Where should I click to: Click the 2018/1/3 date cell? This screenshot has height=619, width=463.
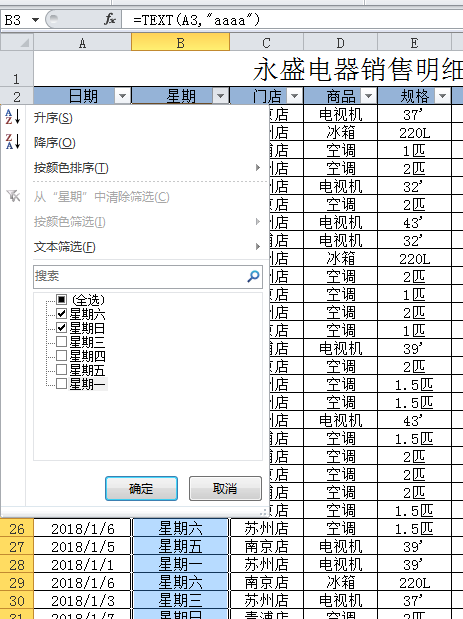click(x=82, y=600)
